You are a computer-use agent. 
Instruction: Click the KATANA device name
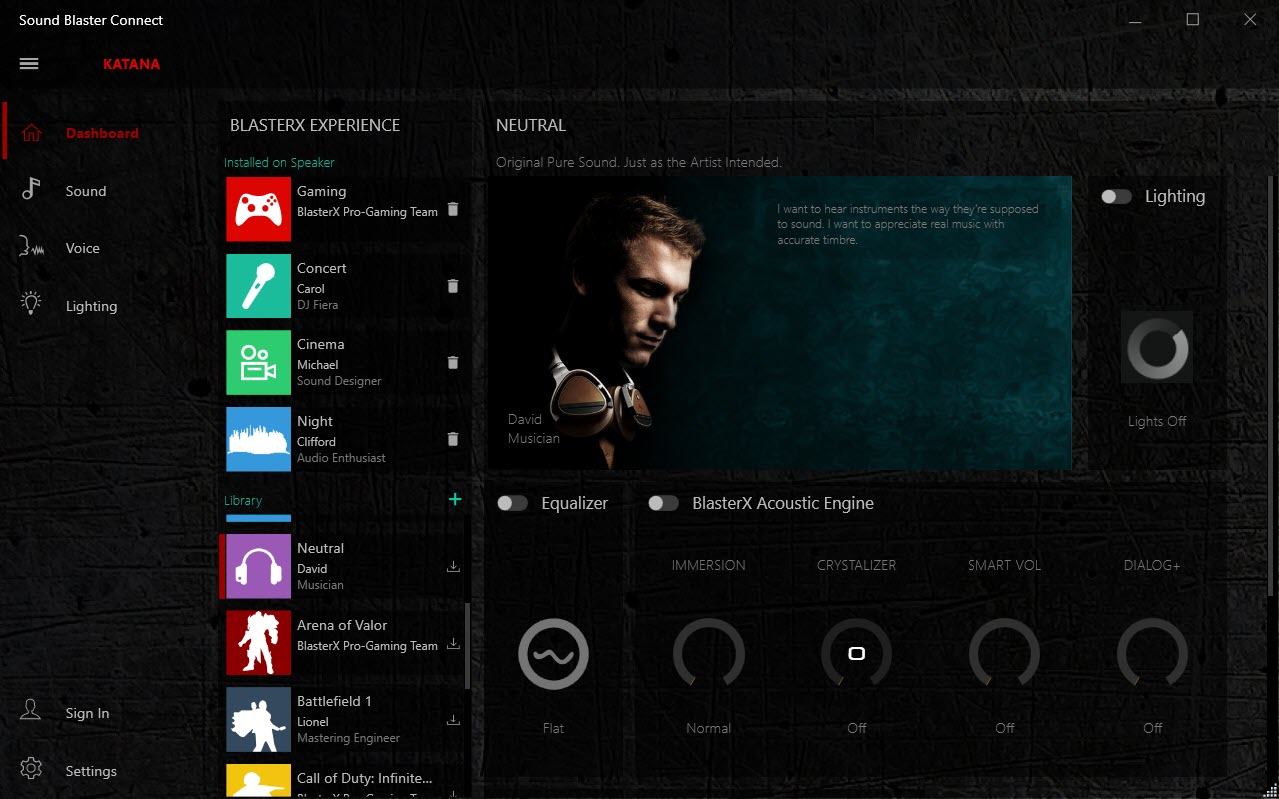(x=131, y=64)
